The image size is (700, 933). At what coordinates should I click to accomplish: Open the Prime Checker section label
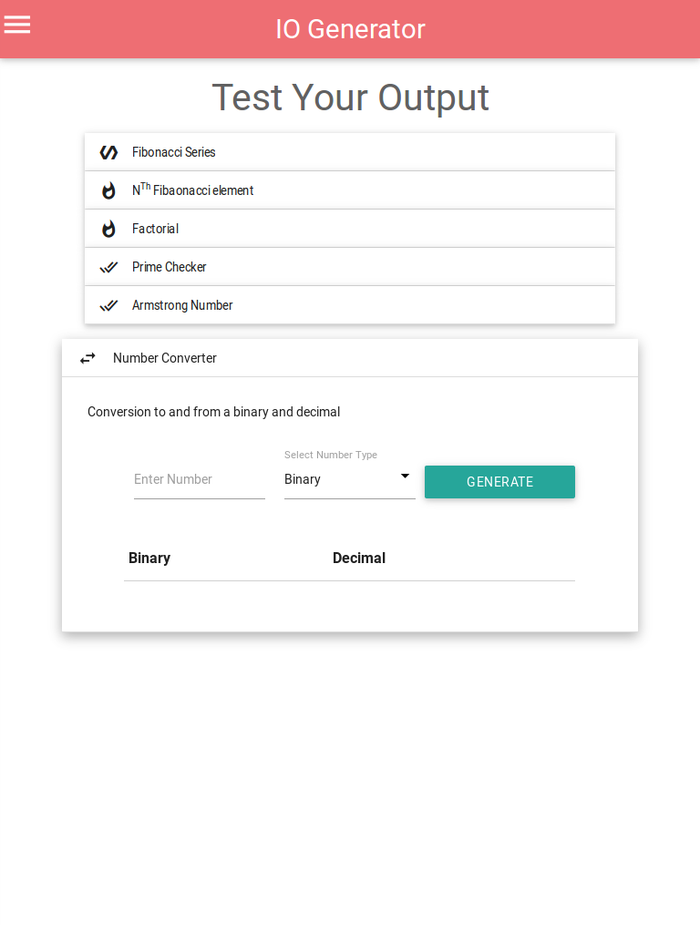click(x=169, y=267)
